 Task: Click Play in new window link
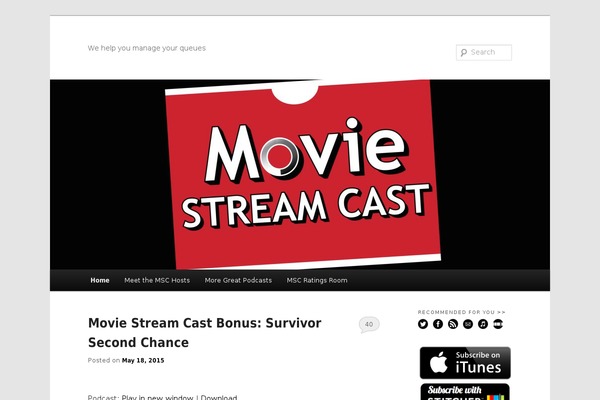coord(157,397)
